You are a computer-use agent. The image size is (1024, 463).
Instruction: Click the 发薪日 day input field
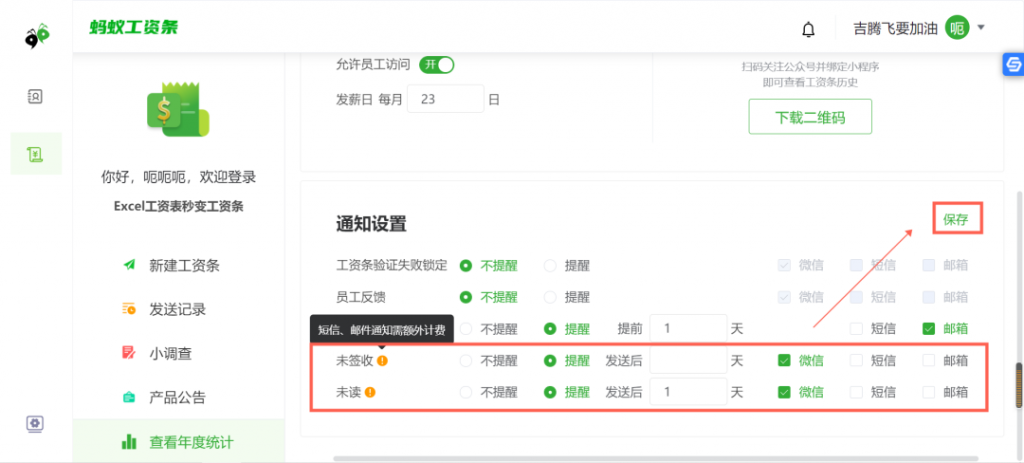click(x=444, y=99)
